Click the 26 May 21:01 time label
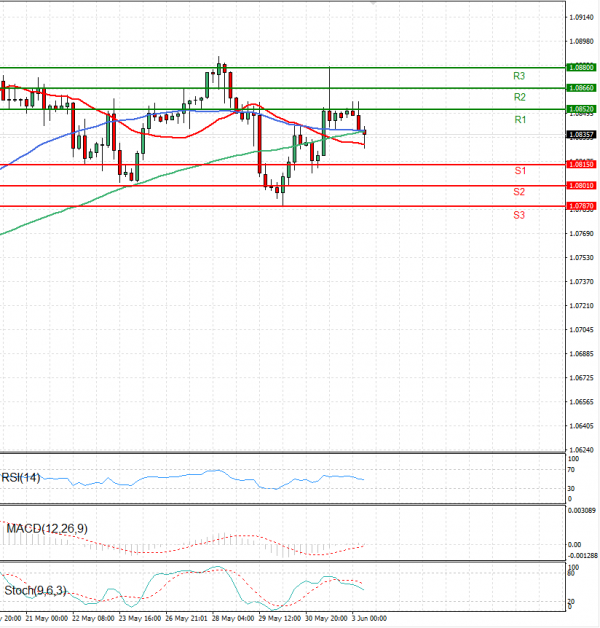This screenshot has height=628, width=600. 186,618
